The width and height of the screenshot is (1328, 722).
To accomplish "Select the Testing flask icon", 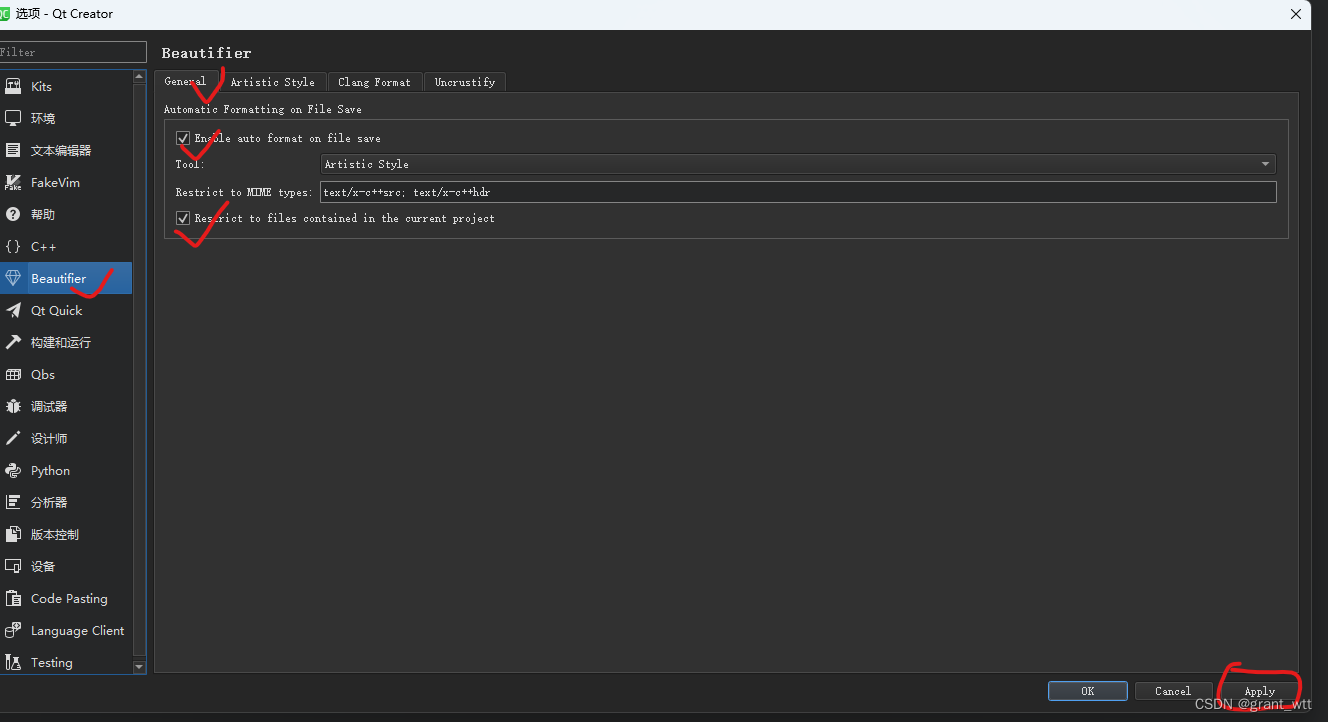I will (13, 663).
